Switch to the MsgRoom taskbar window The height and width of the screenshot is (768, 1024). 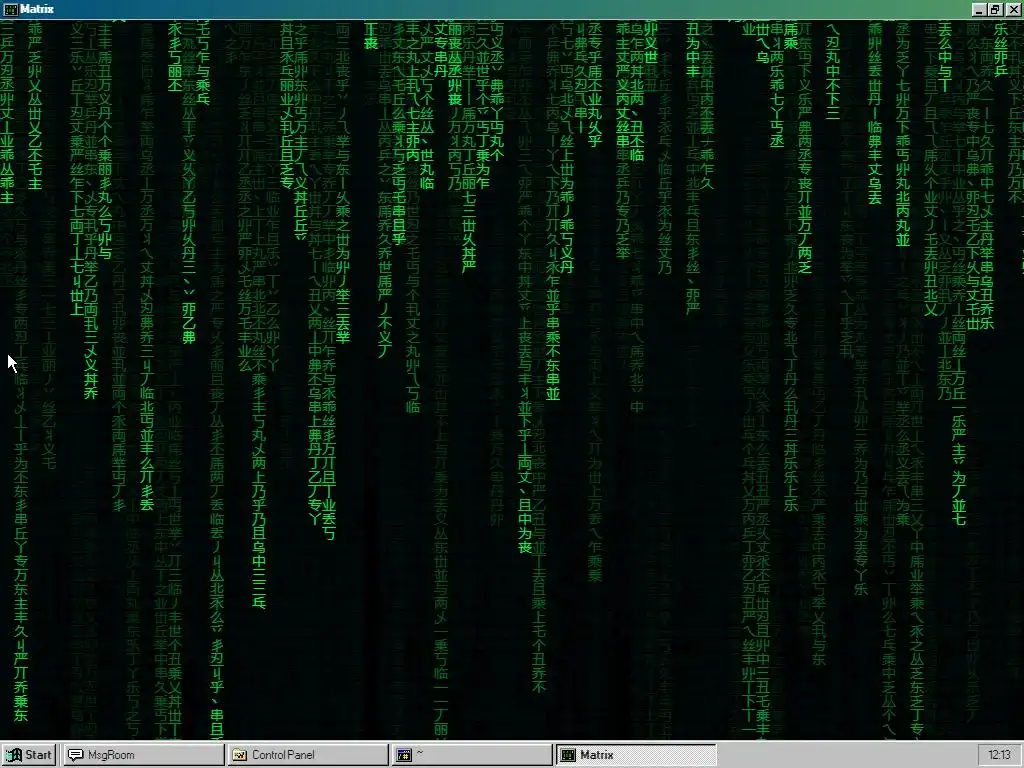tap(144, 755)
